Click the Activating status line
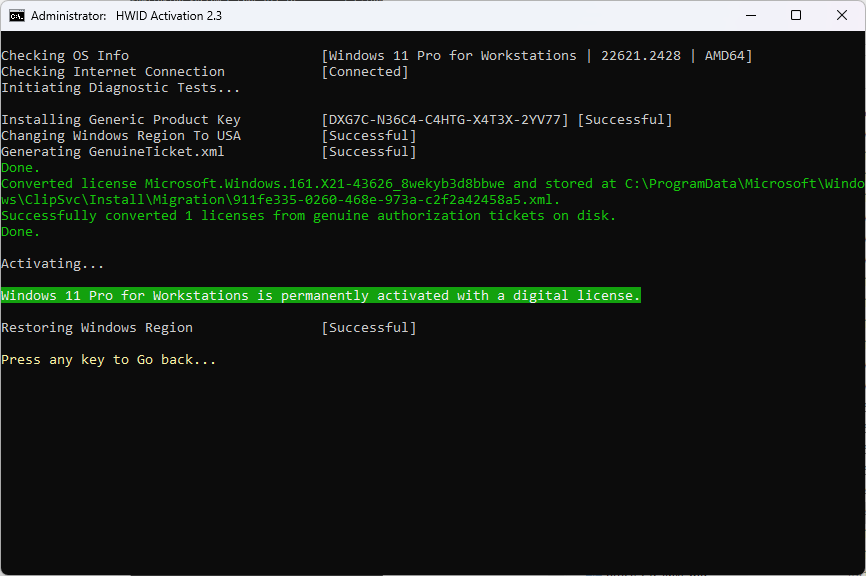 click(52, 263)
